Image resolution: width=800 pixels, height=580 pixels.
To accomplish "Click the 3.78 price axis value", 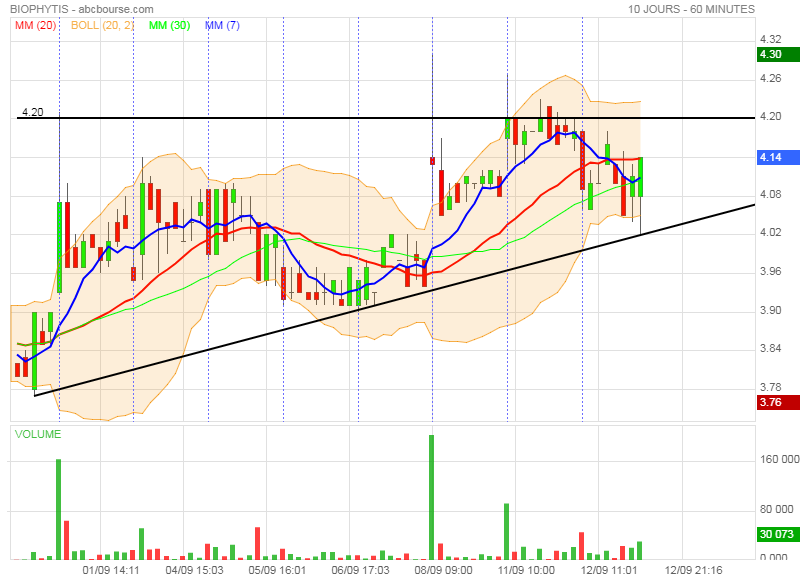I will [770, 387].
